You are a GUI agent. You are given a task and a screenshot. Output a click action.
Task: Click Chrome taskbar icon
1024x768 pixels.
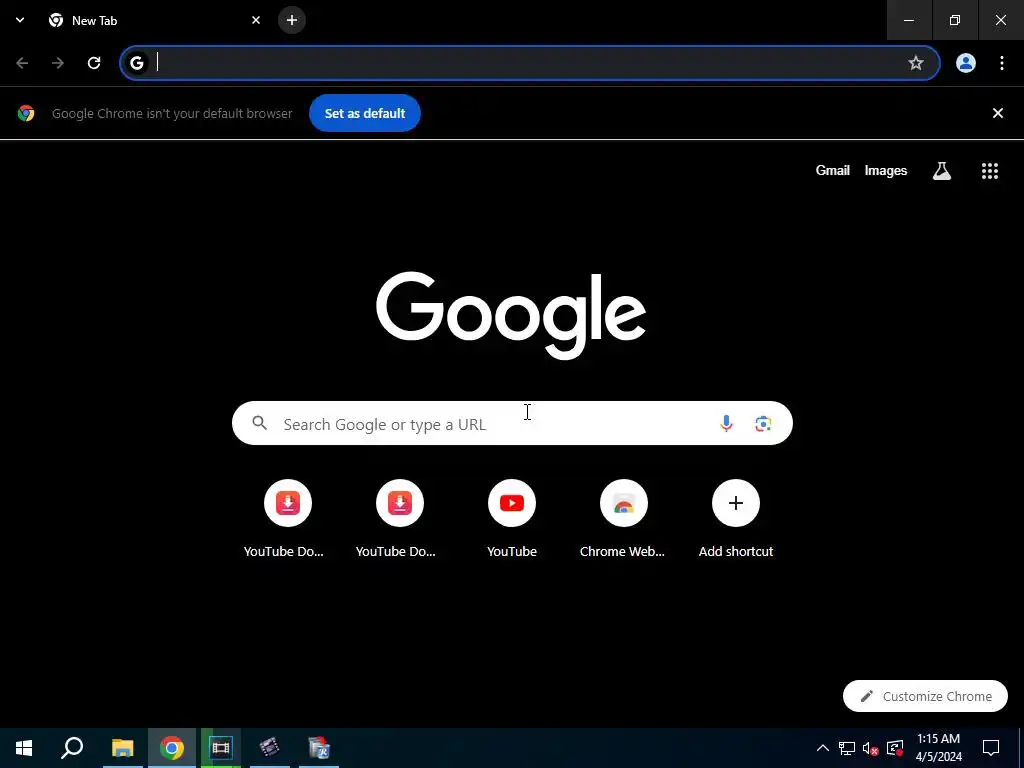pyautogui.click(x=172, y=748)
